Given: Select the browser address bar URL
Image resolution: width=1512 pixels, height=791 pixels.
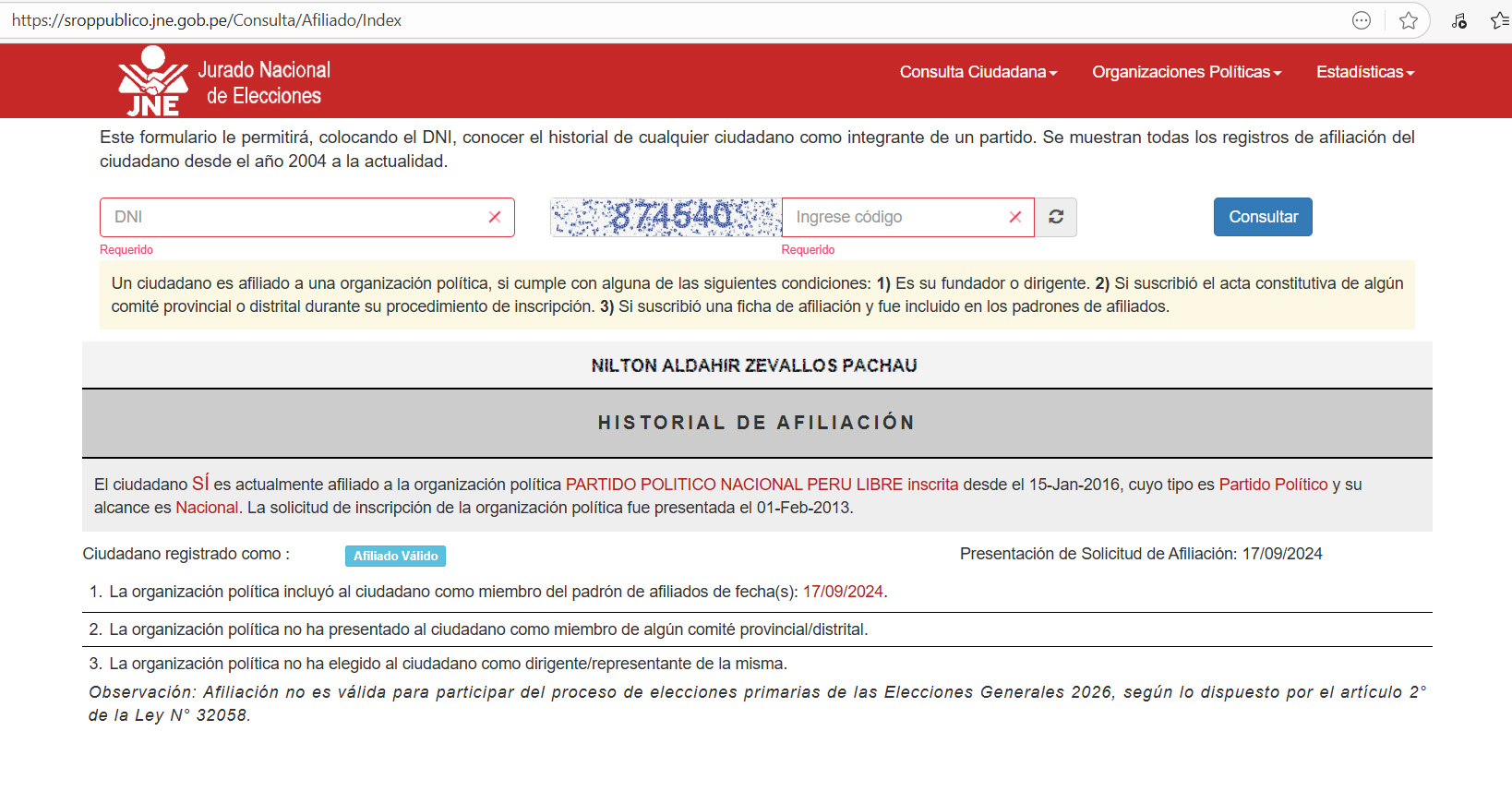Looking at the screenshot, I should coord(207,20).
